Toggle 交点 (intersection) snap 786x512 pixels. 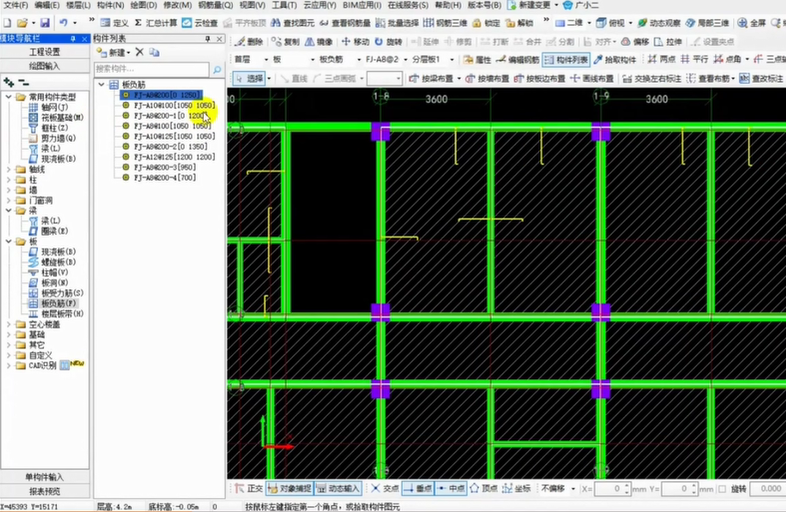(x=385, y=488)
